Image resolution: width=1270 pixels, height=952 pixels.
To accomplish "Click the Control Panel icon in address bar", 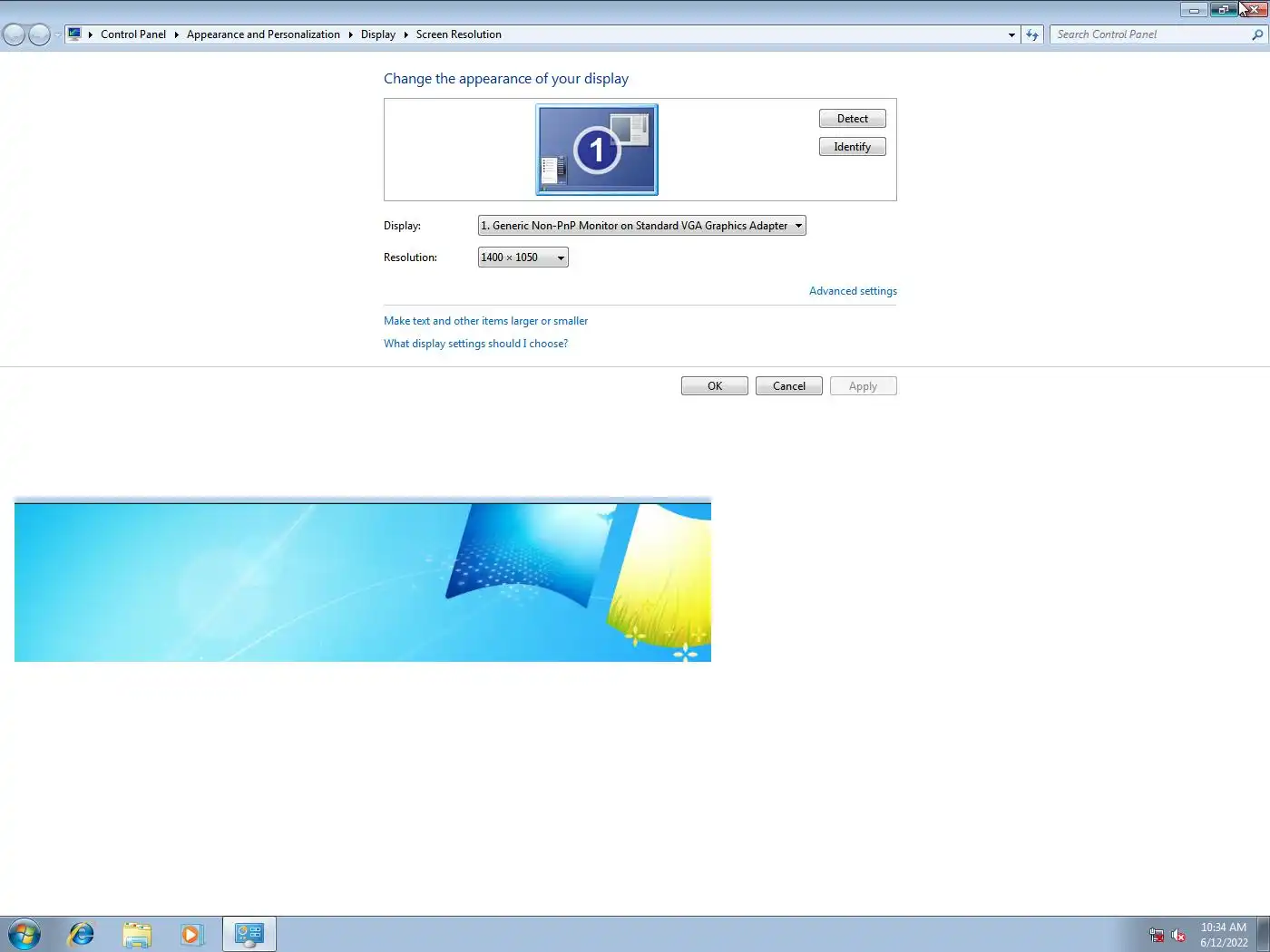I will [x=74, y=34].
